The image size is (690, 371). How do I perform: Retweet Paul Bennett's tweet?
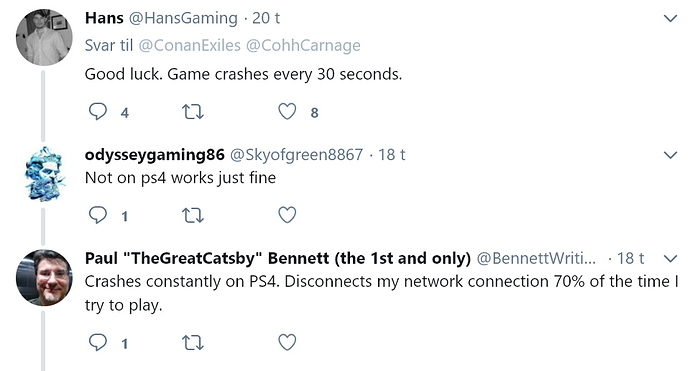pyautogui.click(x=193, y=343)
